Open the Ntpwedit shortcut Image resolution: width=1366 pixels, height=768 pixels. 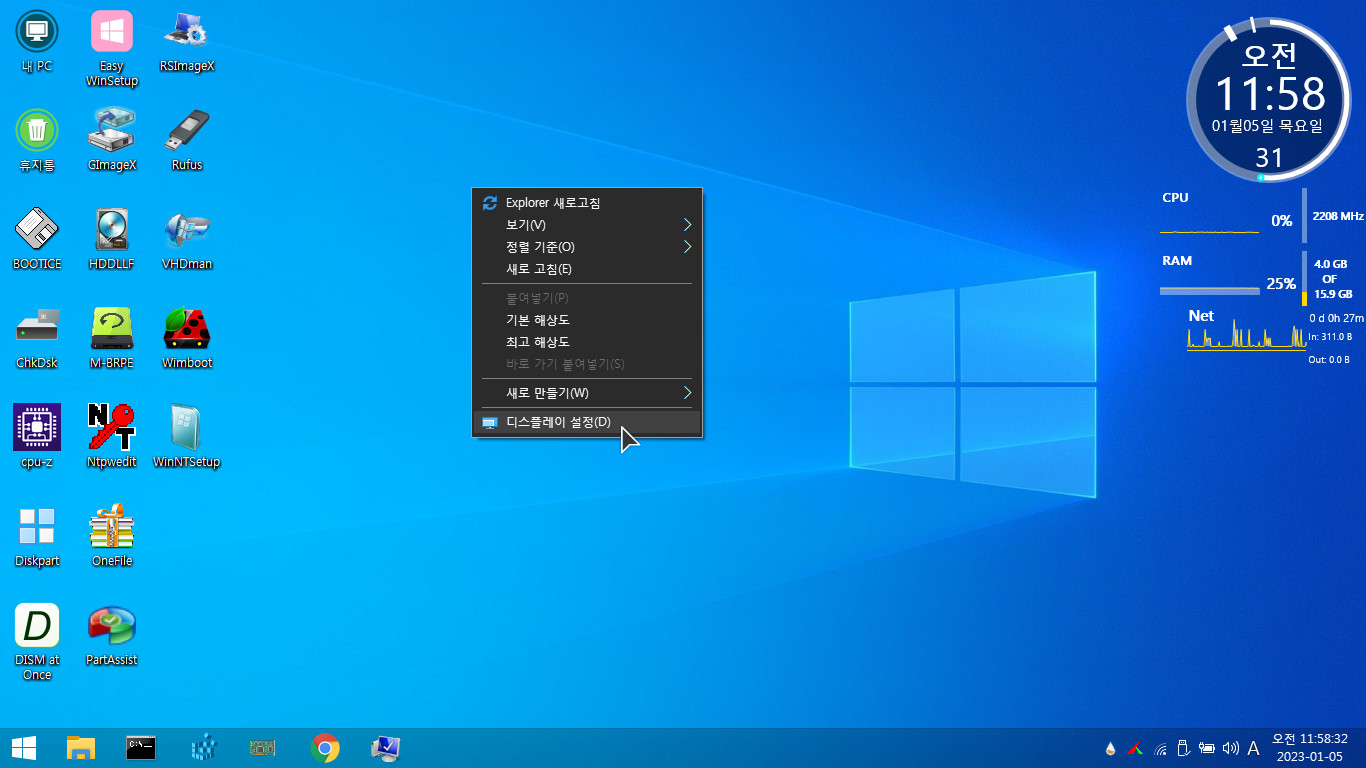[112, 436]
